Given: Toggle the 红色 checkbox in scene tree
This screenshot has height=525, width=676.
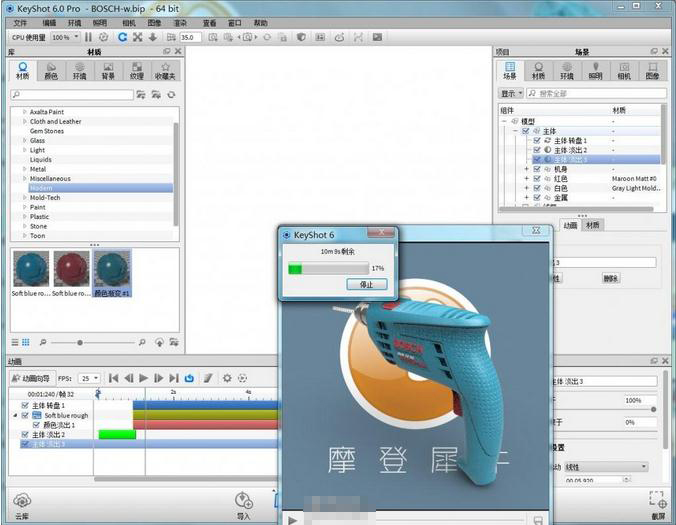Looking at the screenshot, I should 537,178.
